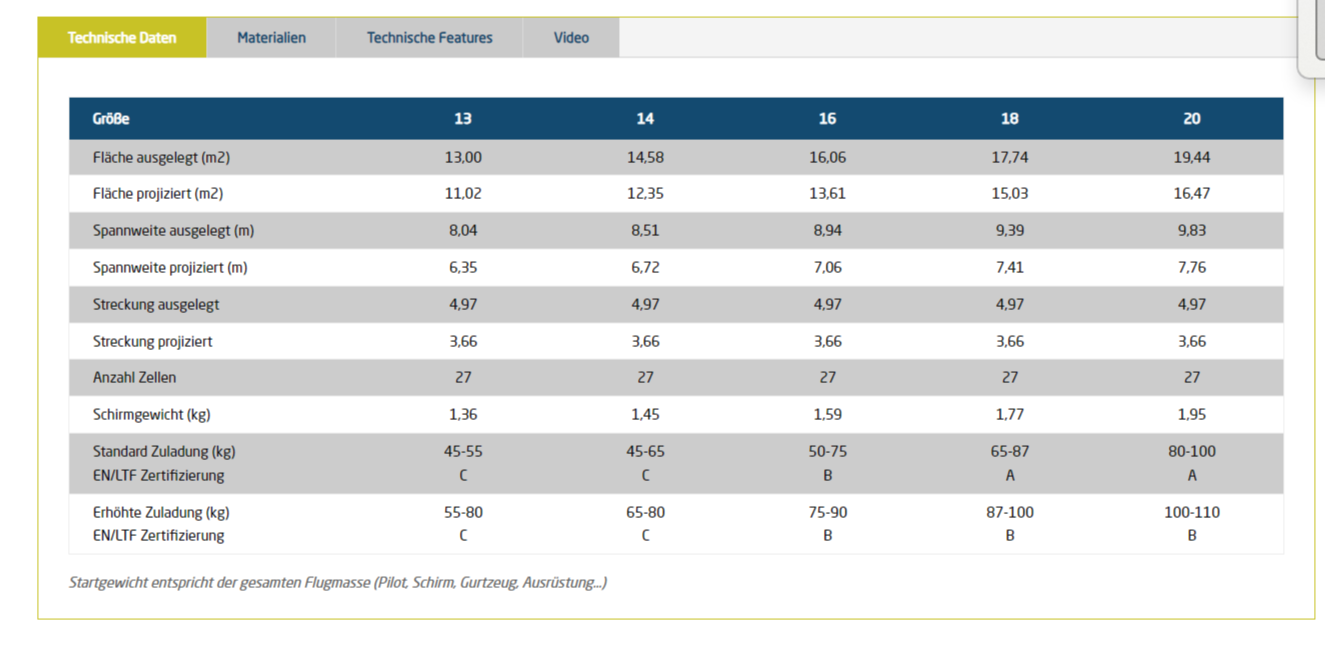Select the Schirmgewicht (kg) row label
1325x669 pixels.
(x=151, y=414)
